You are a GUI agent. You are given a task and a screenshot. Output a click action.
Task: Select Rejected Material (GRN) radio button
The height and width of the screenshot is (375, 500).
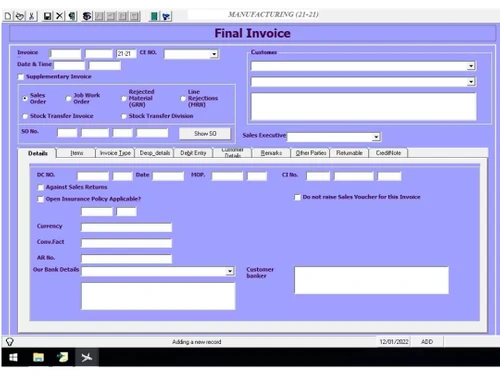click(x=124, y=98)
